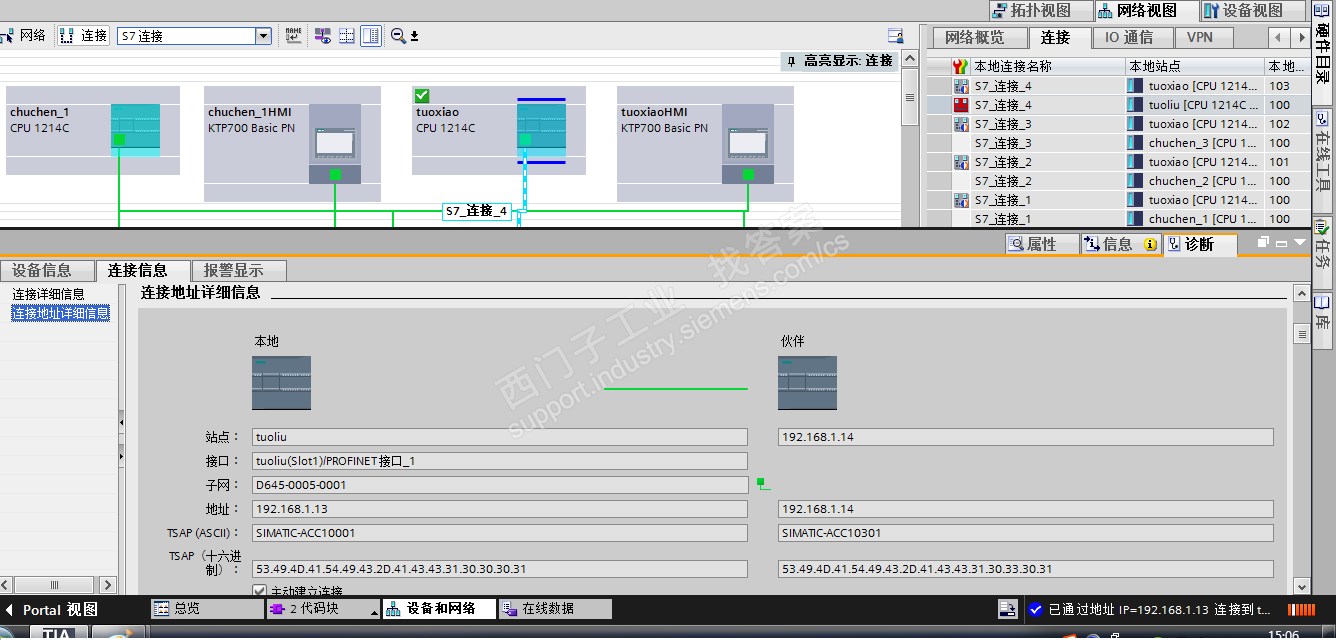
Task: Toggle the Connections (连接) toolbar button
Action: point(83,36)
